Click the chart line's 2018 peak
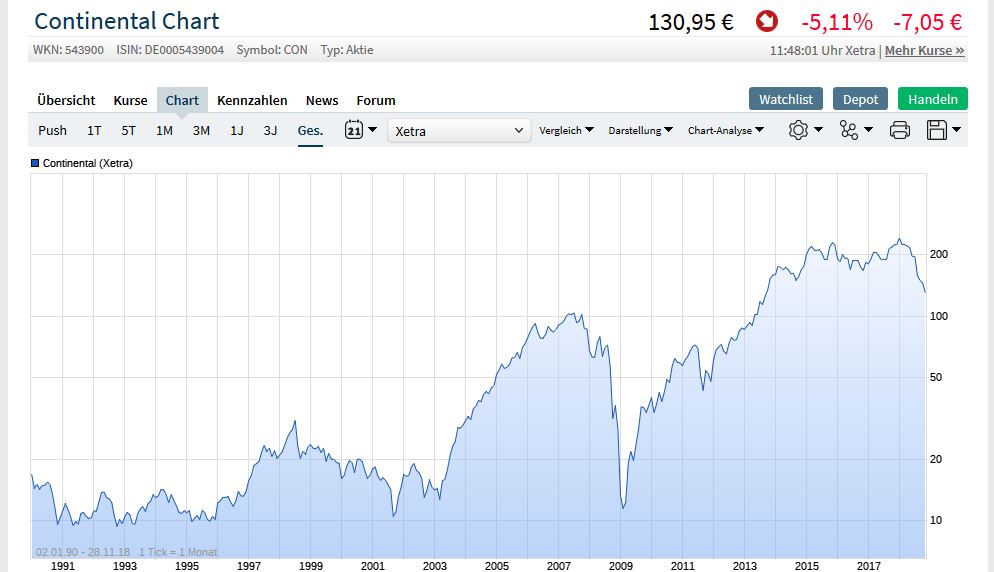This screenshot has height=572, width=994. (x=899, y=240)
